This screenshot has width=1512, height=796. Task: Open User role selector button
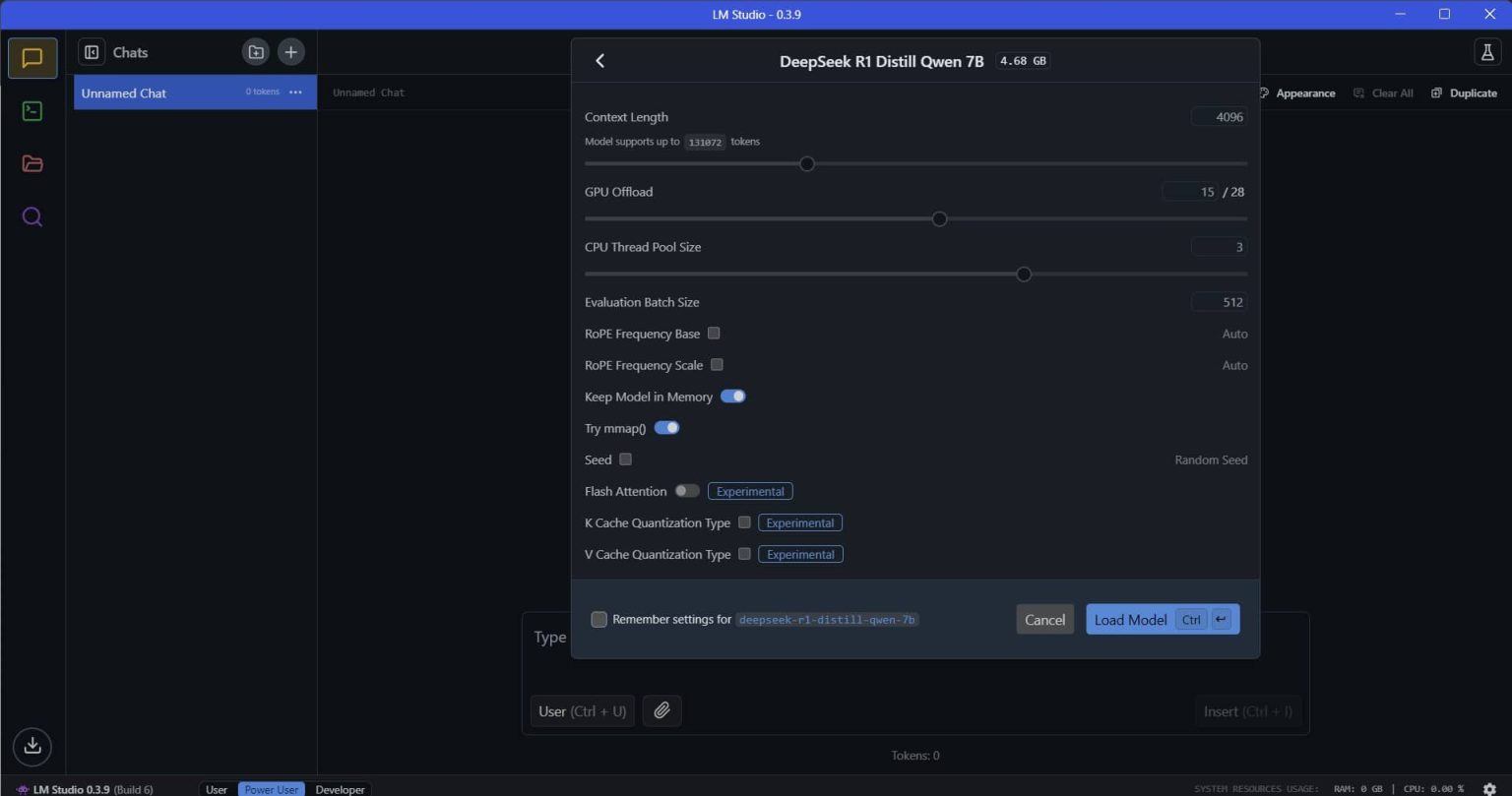(582, 710)
